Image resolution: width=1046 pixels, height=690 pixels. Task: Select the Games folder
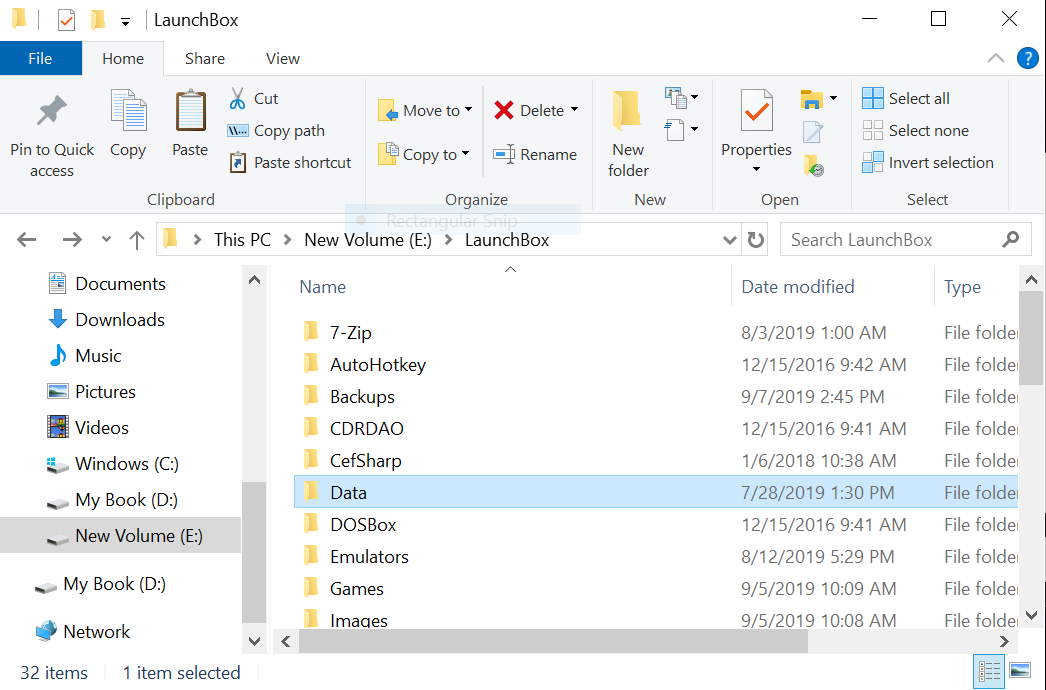(x=656, y=589)
